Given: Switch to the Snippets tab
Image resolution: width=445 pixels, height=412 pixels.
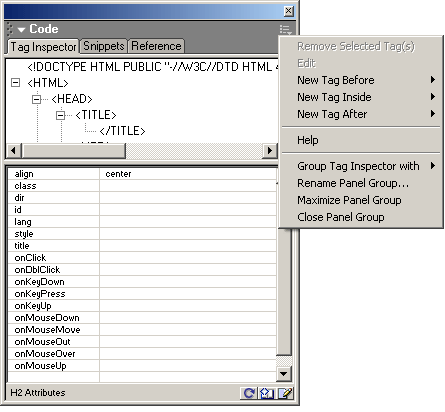Looking at the screenshot, I should pyautogui.click(x=104, y=46).
